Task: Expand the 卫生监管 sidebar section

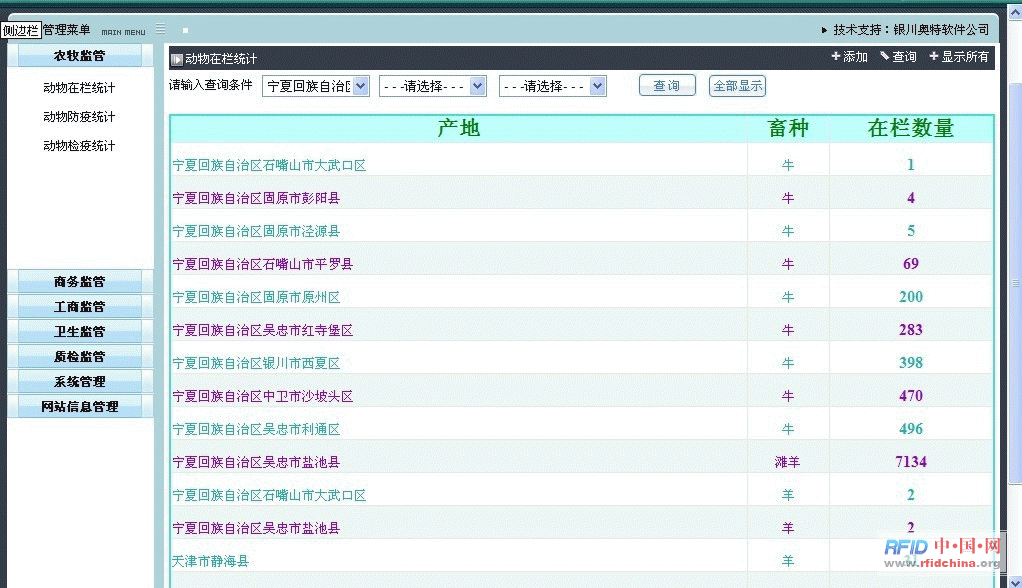Action: pos(80,332)
